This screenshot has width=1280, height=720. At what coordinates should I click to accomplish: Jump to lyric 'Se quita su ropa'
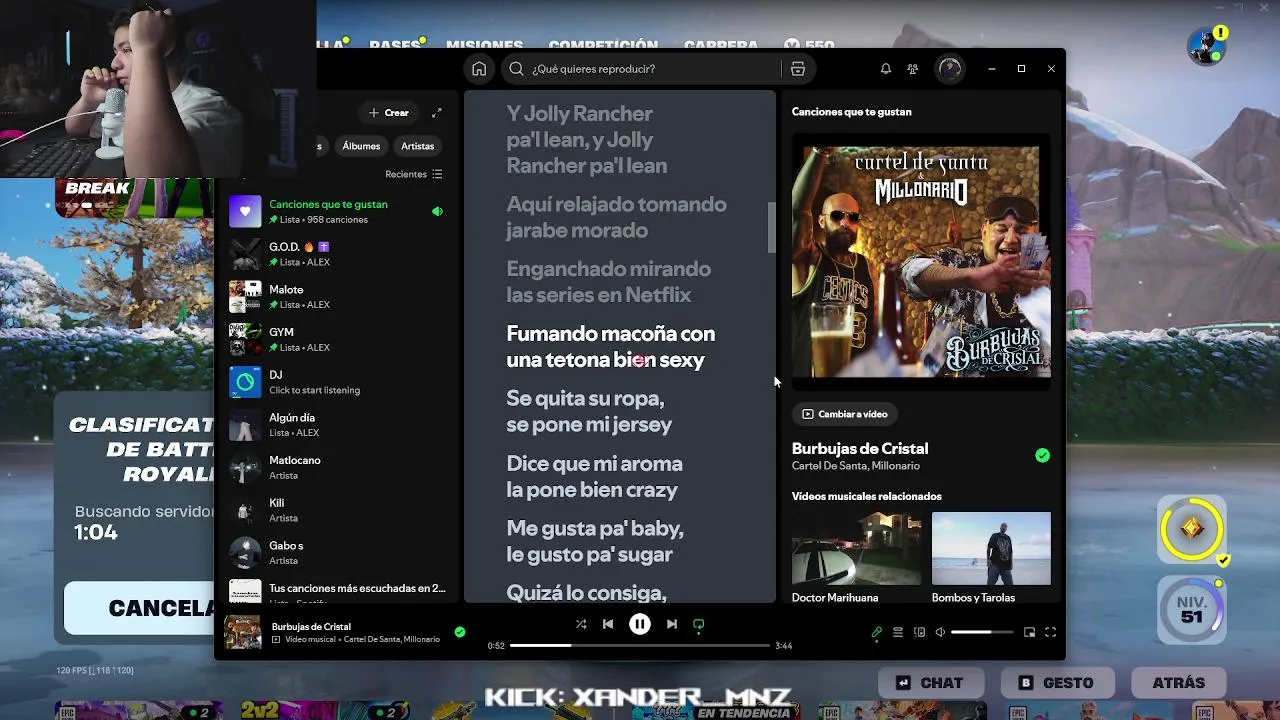click(589, 411)
